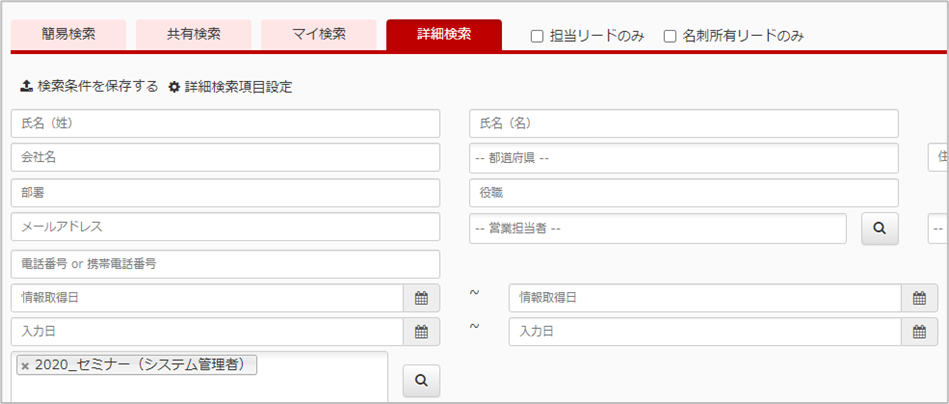Switch to the 共有検索 tab

point(194,34)
